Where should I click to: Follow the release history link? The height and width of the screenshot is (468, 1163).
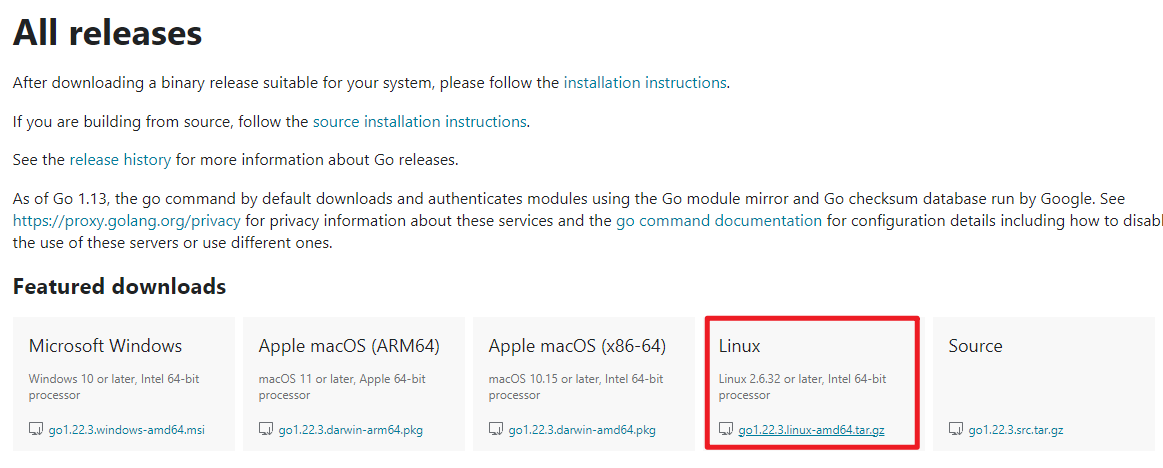[x=120, y=159]
